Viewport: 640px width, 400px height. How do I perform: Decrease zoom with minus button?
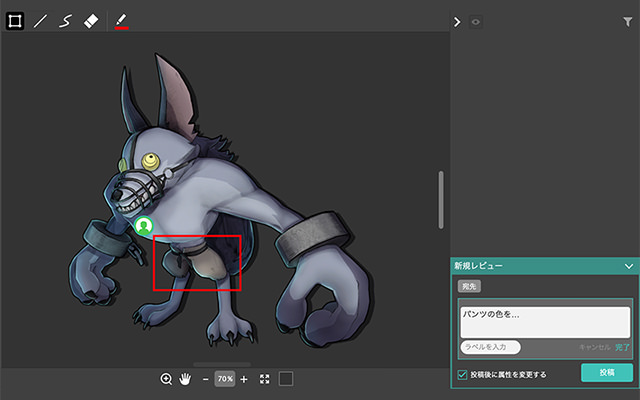(205, 380)
